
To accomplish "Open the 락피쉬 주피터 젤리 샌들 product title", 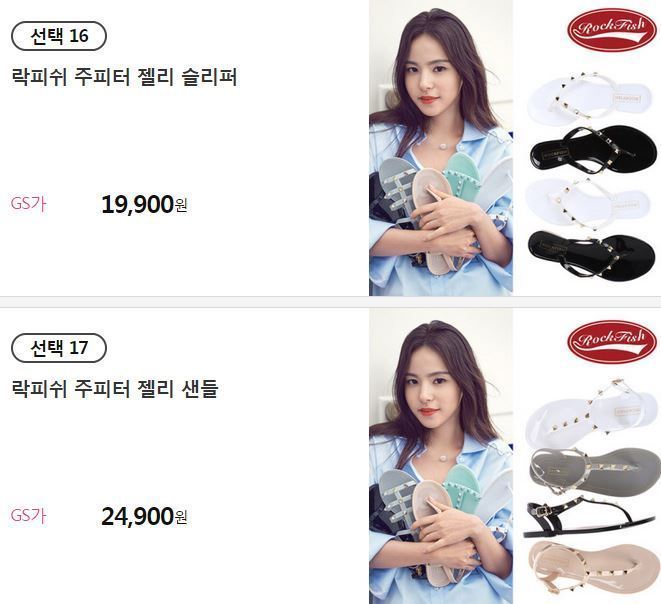I will pos(115,389).
